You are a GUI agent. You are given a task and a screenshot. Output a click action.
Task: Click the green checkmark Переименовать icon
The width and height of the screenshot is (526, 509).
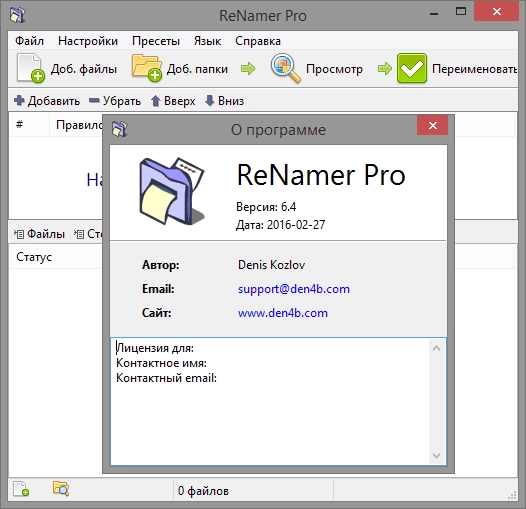[412, 68]
